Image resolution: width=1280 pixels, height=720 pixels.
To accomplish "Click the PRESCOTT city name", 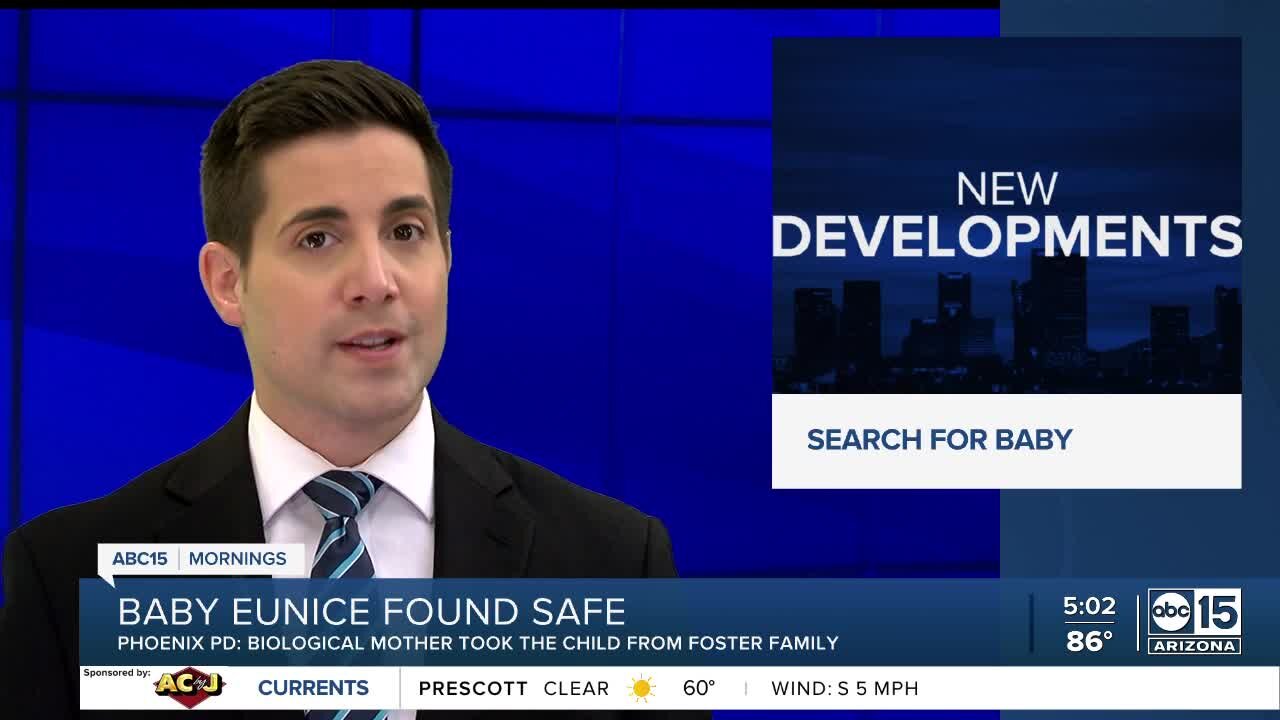I will click(x=473, y=688).
